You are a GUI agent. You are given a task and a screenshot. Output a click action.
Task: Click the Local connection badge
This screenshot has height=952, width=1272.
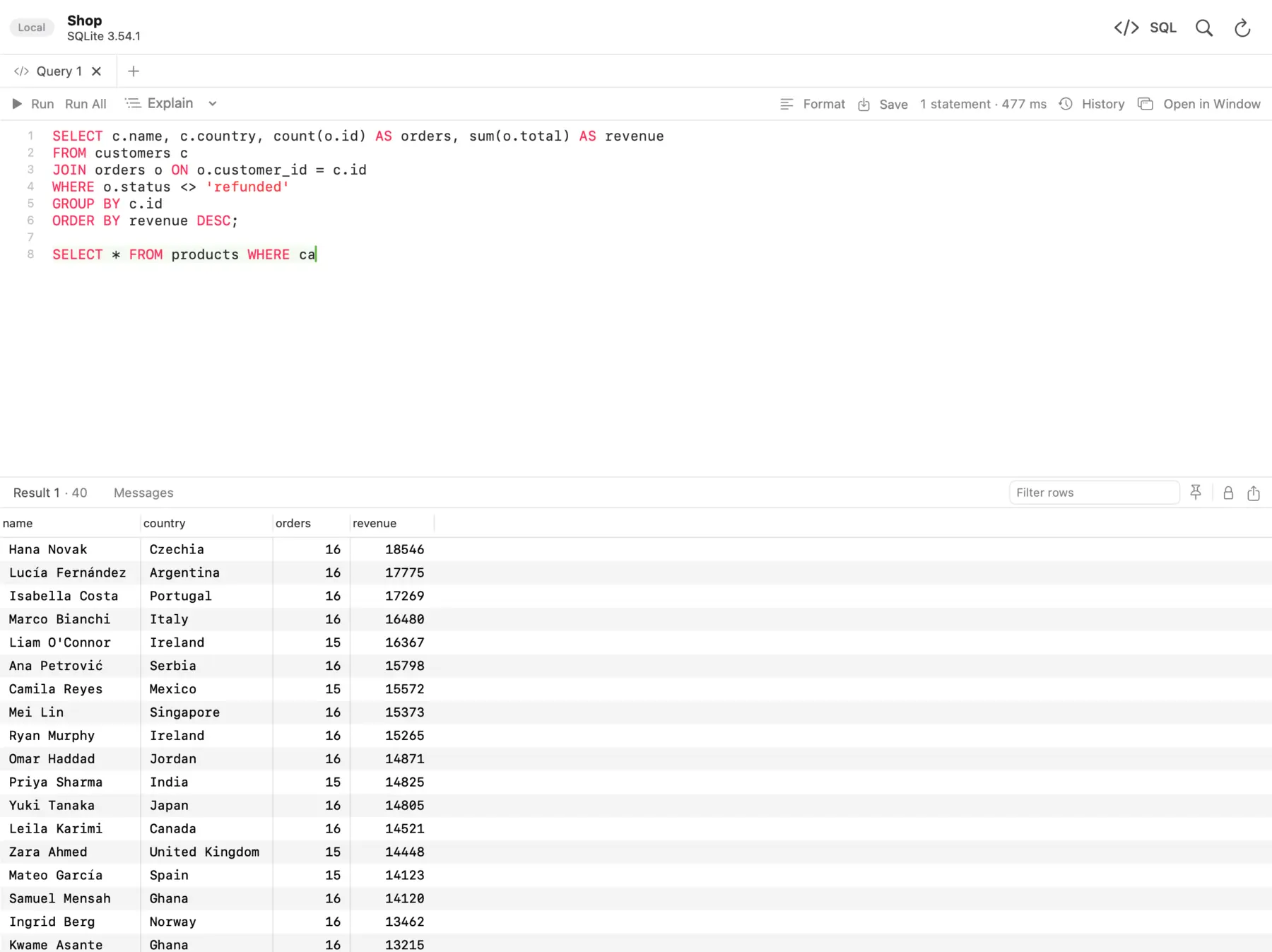[x=32, y=28]
